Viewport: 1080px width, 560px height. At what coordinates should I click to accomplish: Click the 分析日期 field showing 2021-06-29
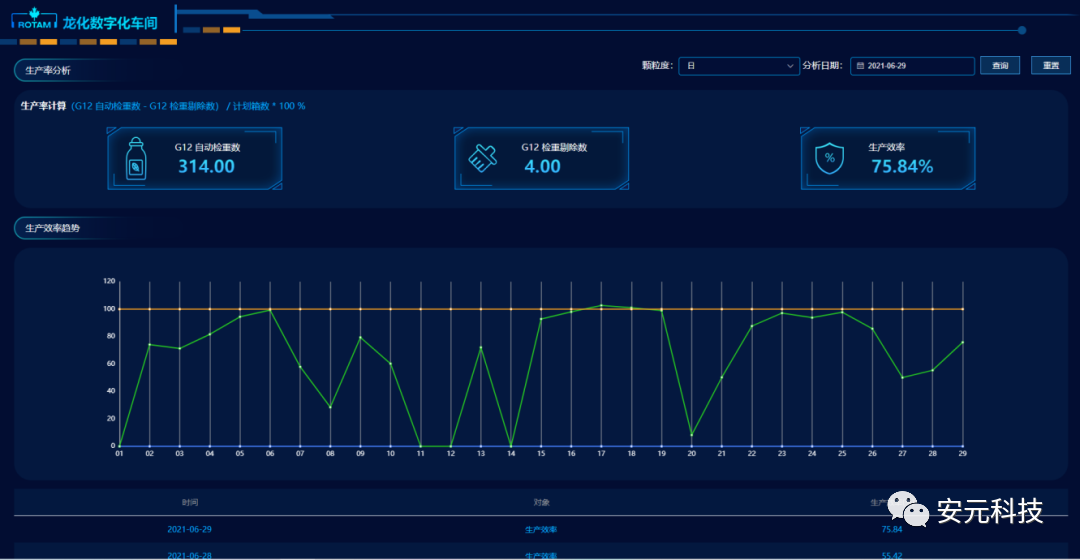[912, 66]
